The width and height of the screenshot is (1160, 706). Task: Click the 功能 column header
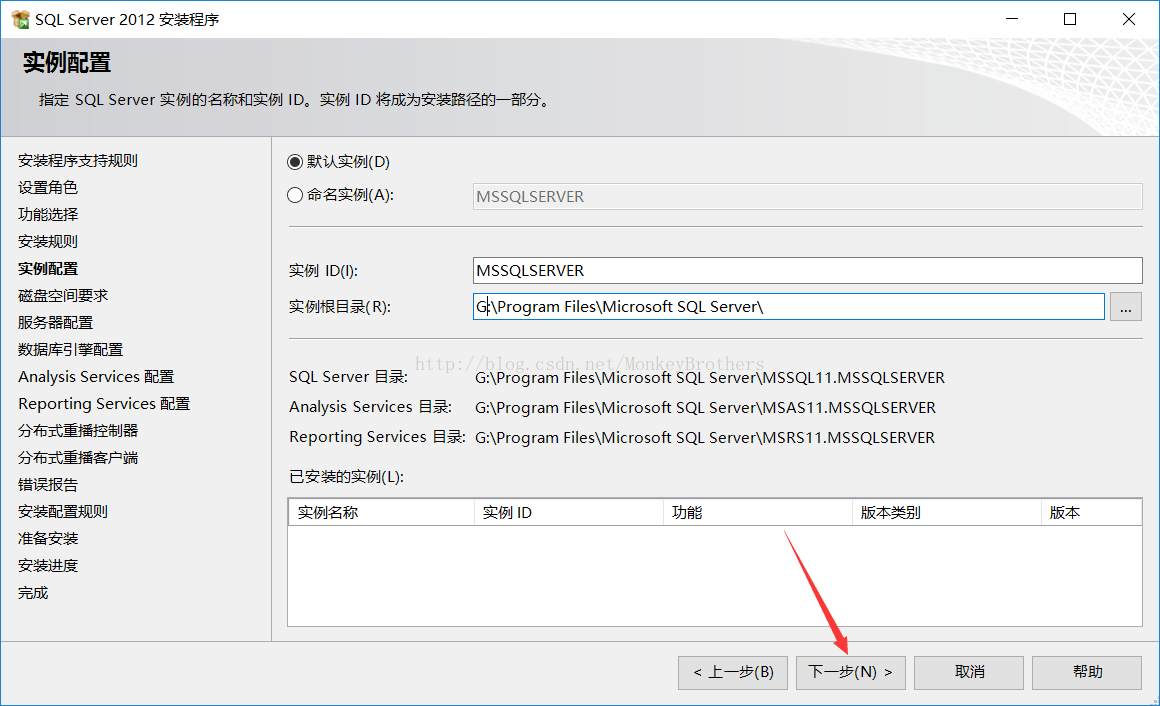(x=758, y=513)
